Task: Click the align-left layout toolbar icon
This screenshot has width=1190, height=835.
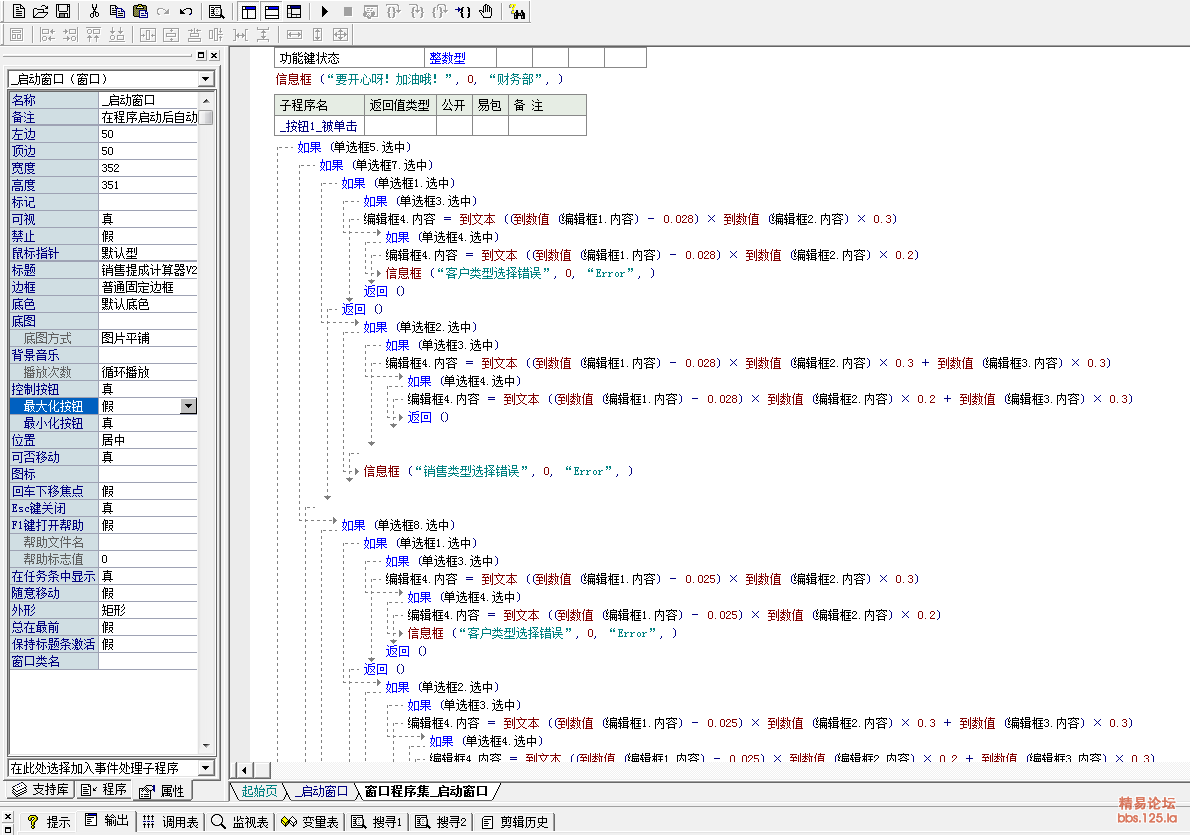Action: 48,34
